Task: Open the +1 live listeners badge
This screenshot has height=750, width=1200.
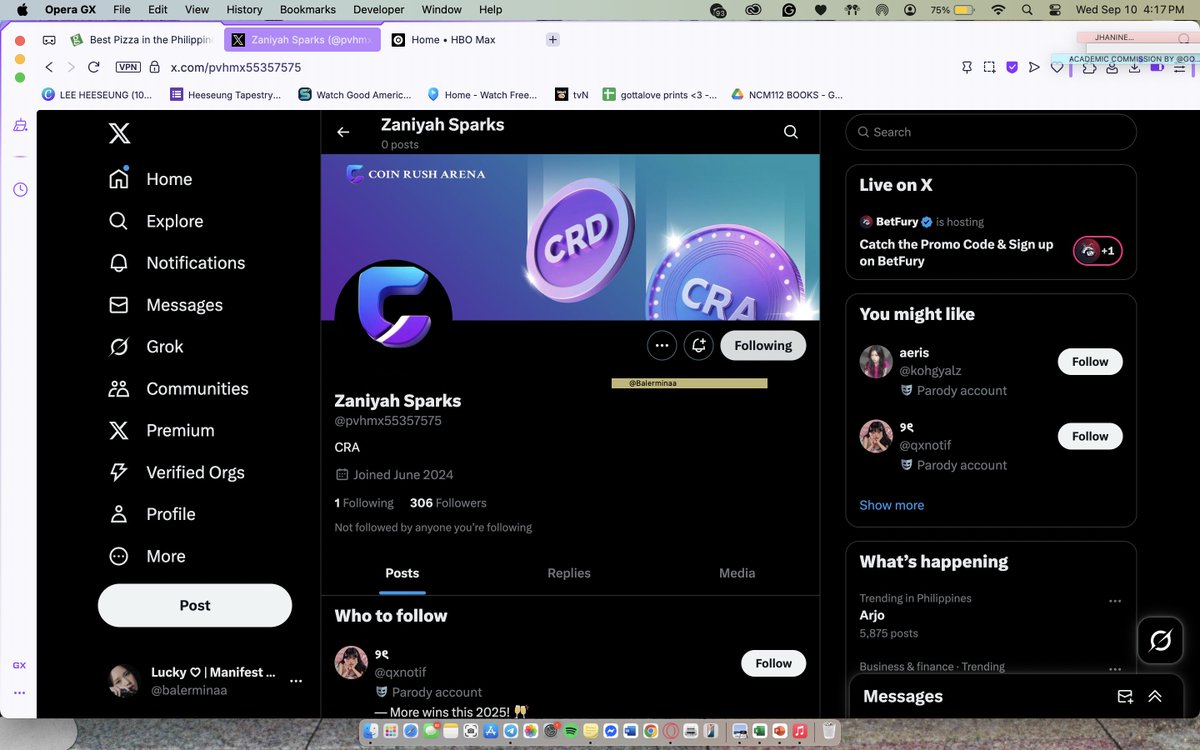Action: tap(1098, 251)
